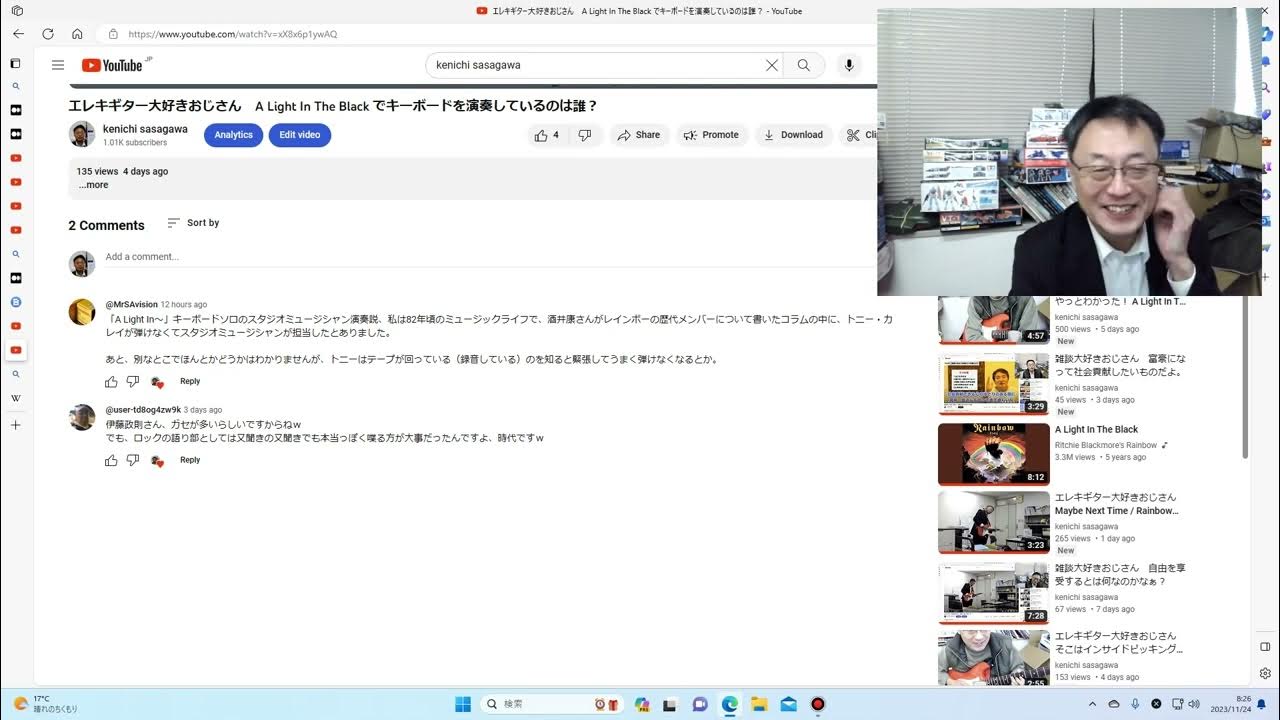Reload the page with the refresh icon

(x=48, y=34)
